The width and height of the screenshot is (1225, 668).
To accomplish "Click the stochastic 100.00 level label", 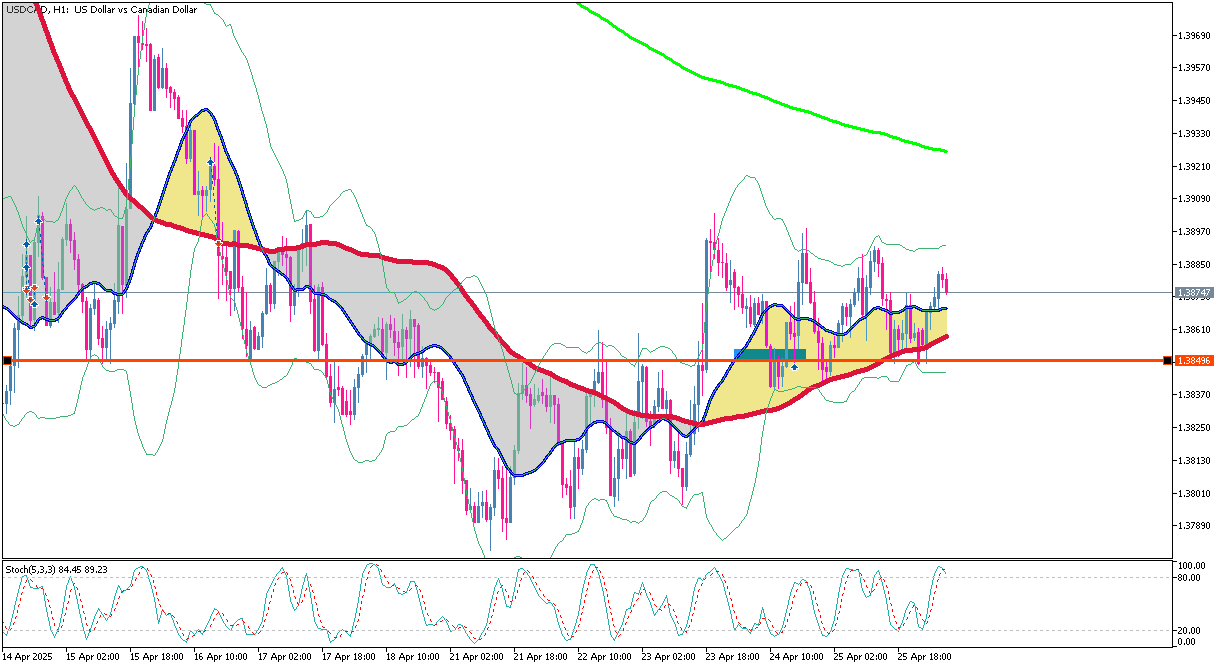I will (x=1194, y=565).
